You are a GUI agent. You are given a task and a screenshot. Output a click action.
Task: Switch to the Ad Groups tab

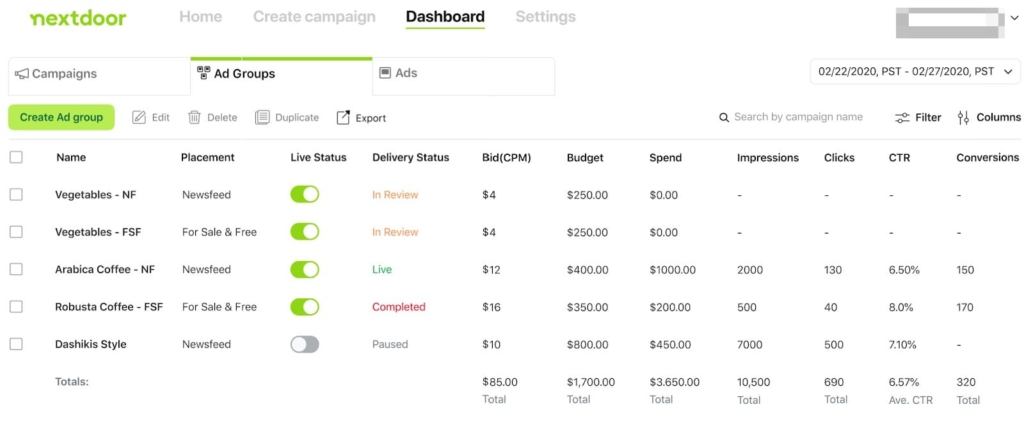tap(281, 76)
